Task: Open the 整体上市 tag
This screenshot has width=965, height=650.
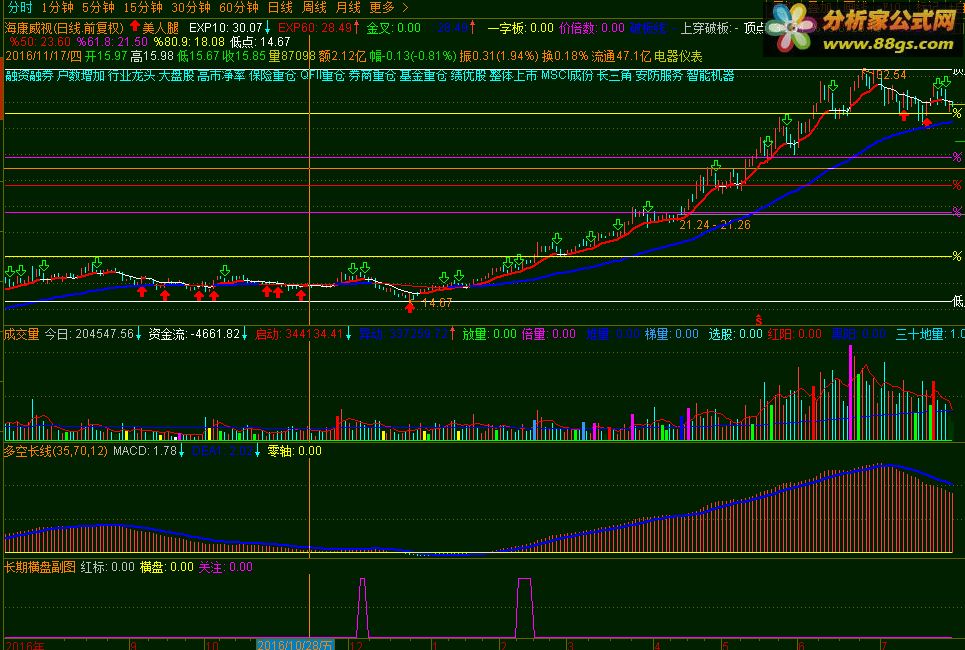Action: coord(513,75)
